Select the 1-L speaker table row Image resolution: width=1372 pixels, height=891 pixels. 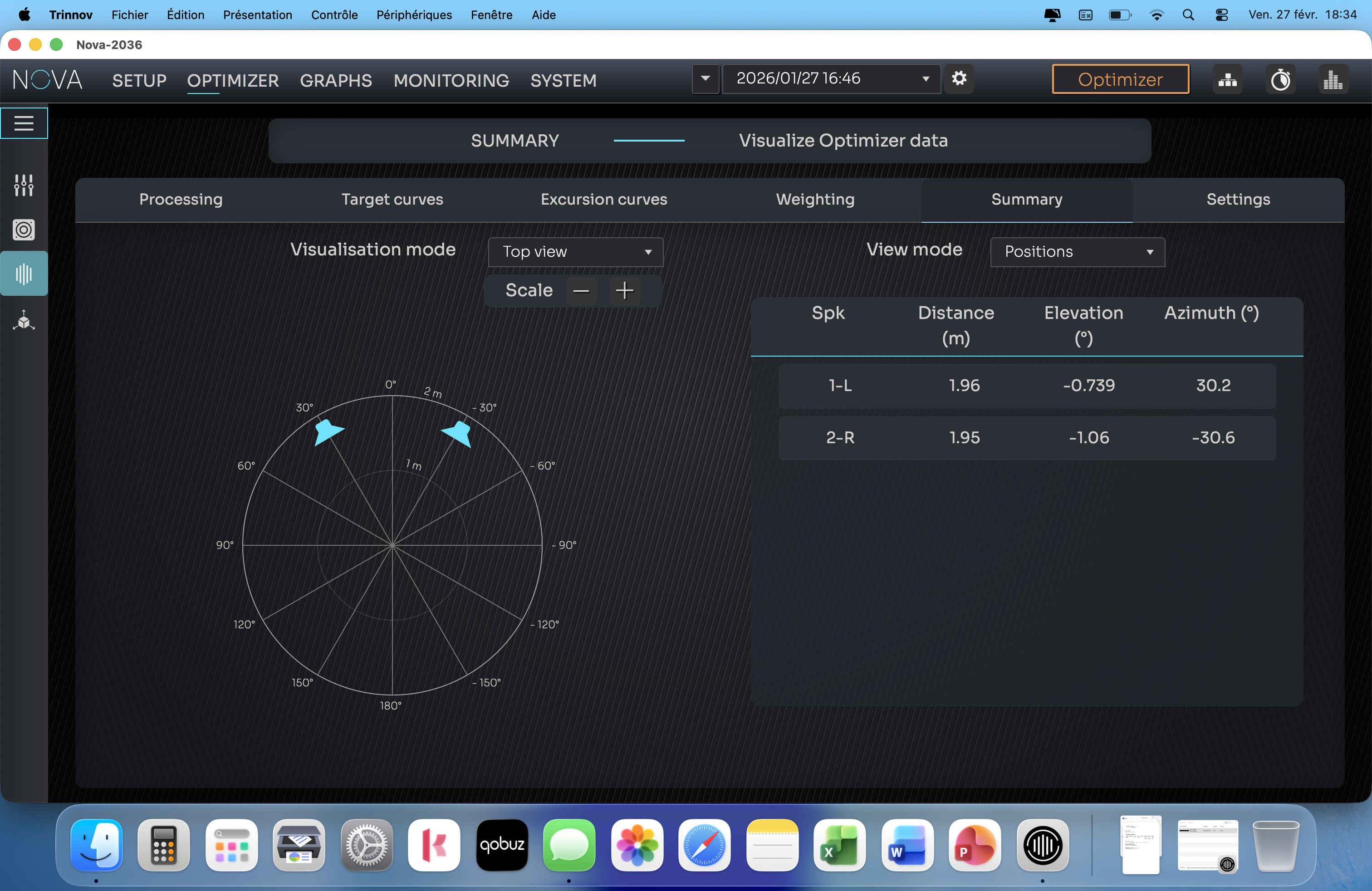tap(1026, 385)
